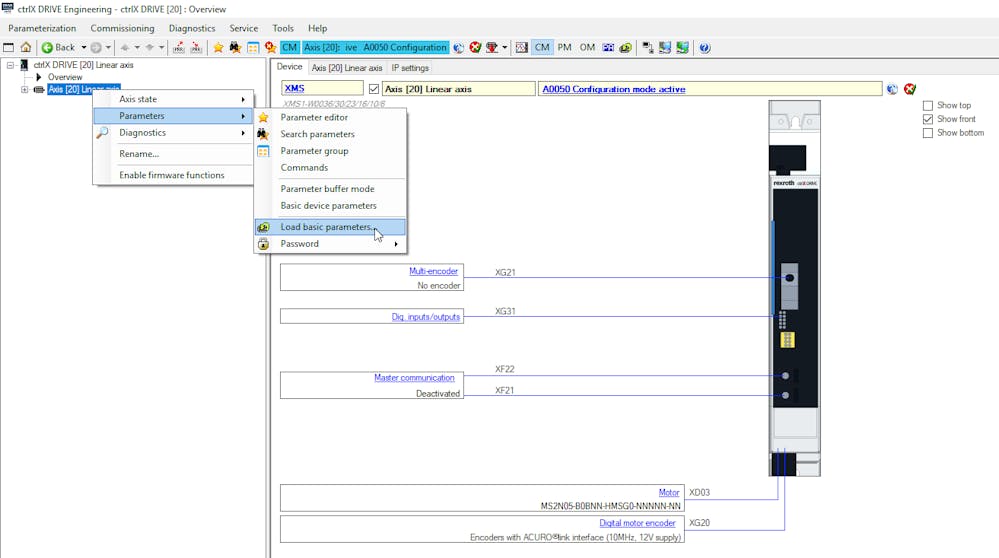Screen dimensions: 999x558
Task: Click the magnifier icon beside Diagnostics
Action: [103, 132]
